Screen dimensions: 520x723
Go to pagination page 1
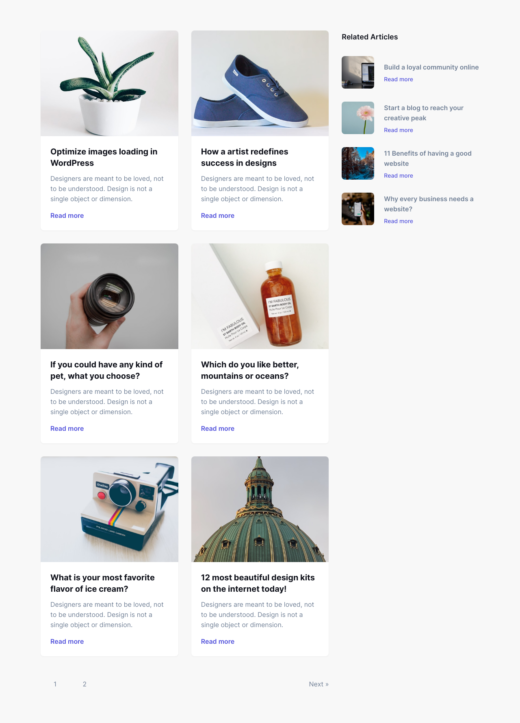click(55, 684)
